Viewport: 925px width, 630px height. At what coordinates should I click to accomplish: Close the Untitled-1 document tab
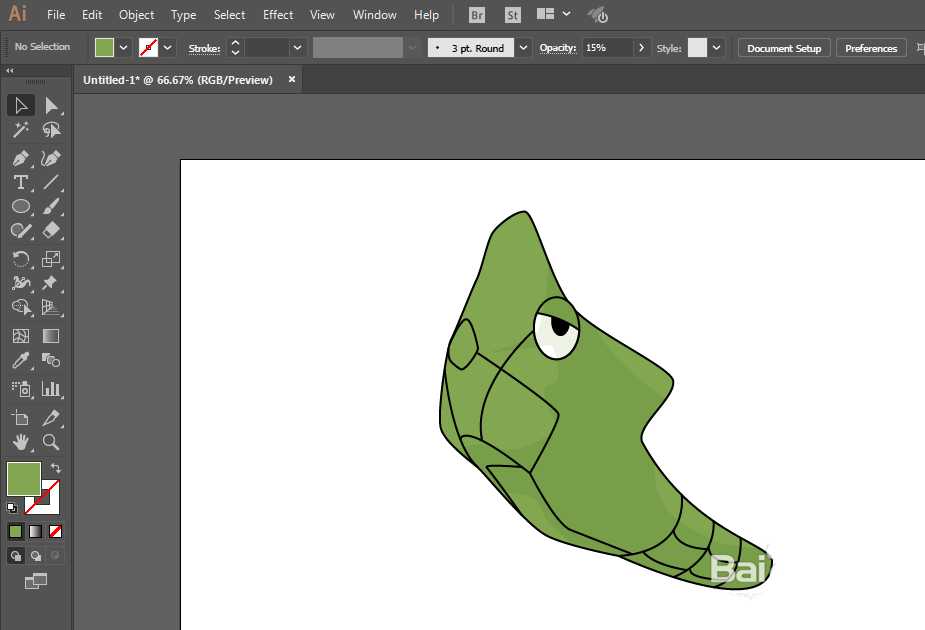pyautogui.click(x=292, y=80)
